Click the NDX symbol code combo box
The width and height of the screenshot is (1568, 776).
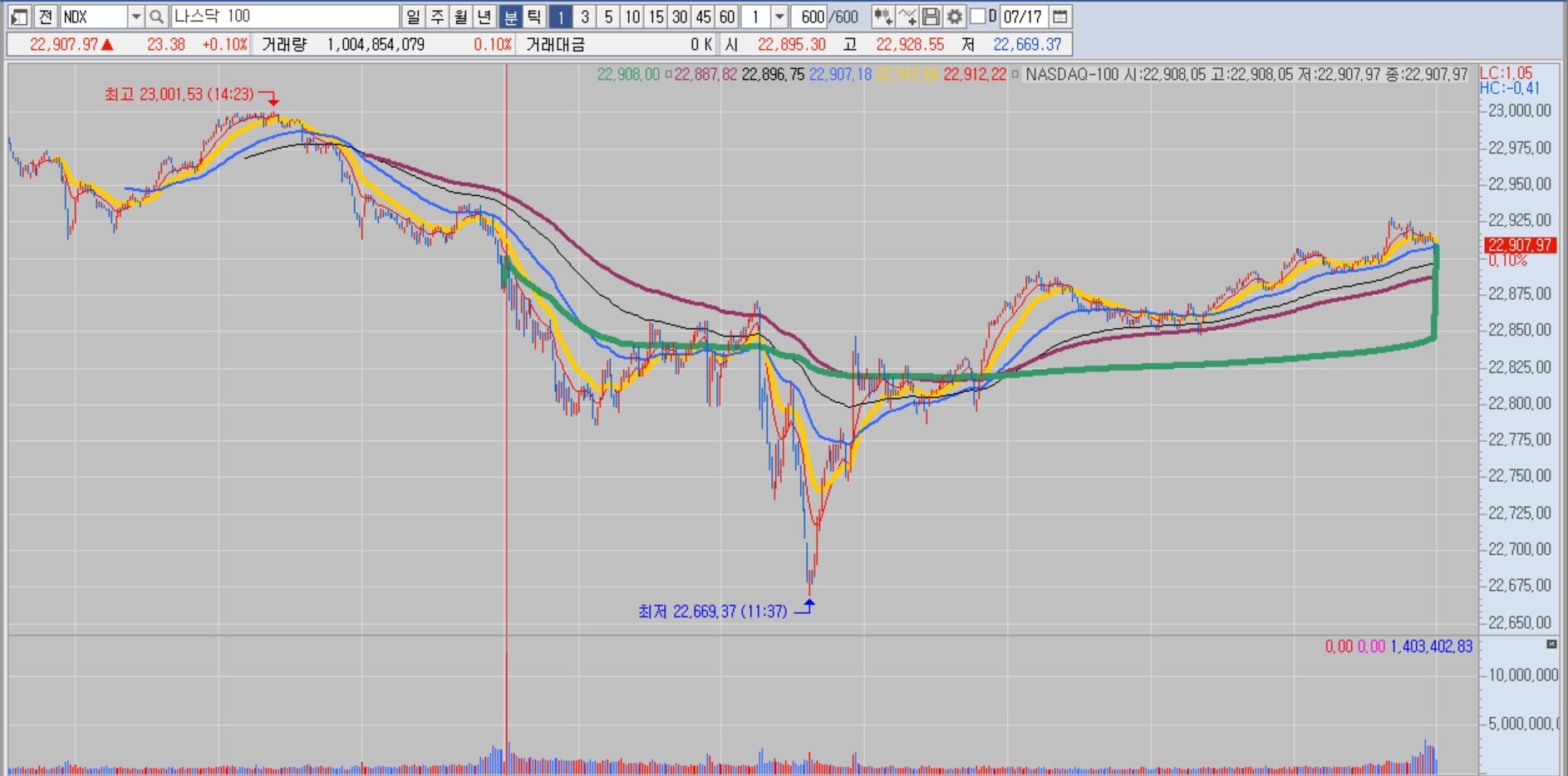(93, 17)
